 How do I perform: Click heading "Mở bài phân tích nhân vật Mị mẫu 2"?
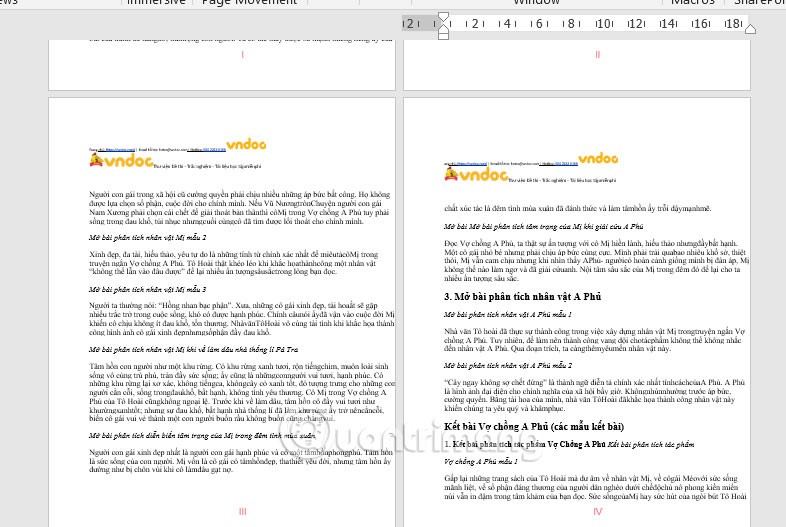point(147,238)
